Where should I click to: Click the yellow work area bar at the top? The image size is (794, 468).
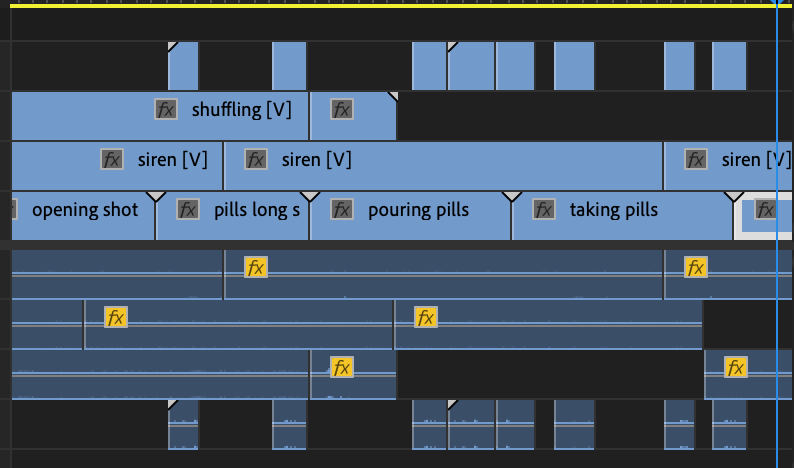pyautogui.click(x=400, y=5)
